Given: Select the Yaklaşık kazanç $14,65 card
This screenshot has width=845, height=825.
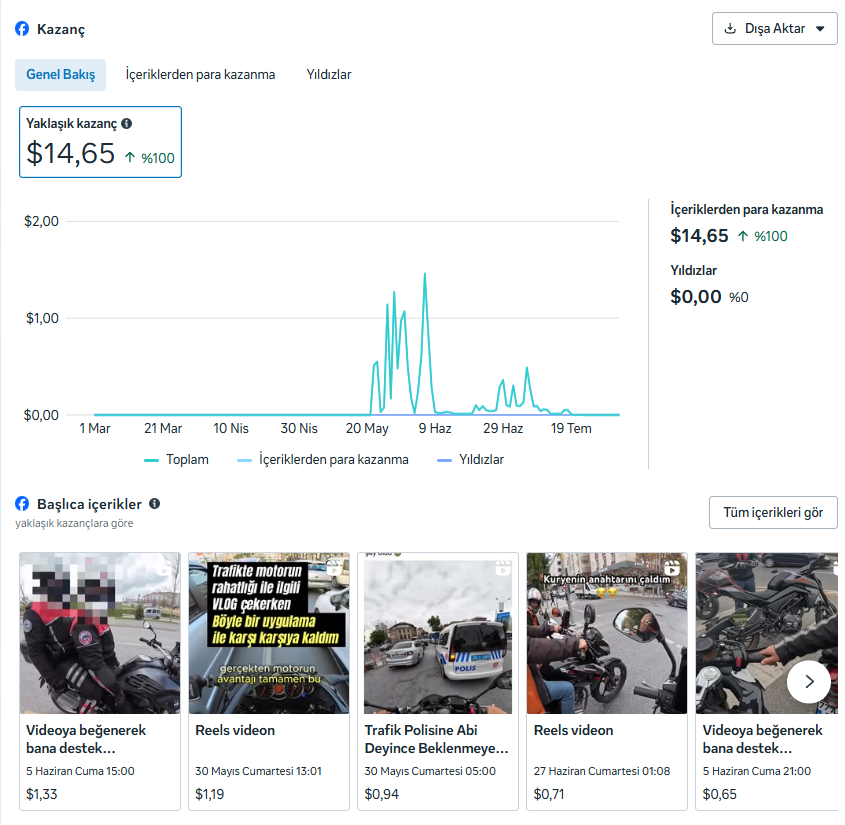Looking at the screenshot, I should 100,142.
